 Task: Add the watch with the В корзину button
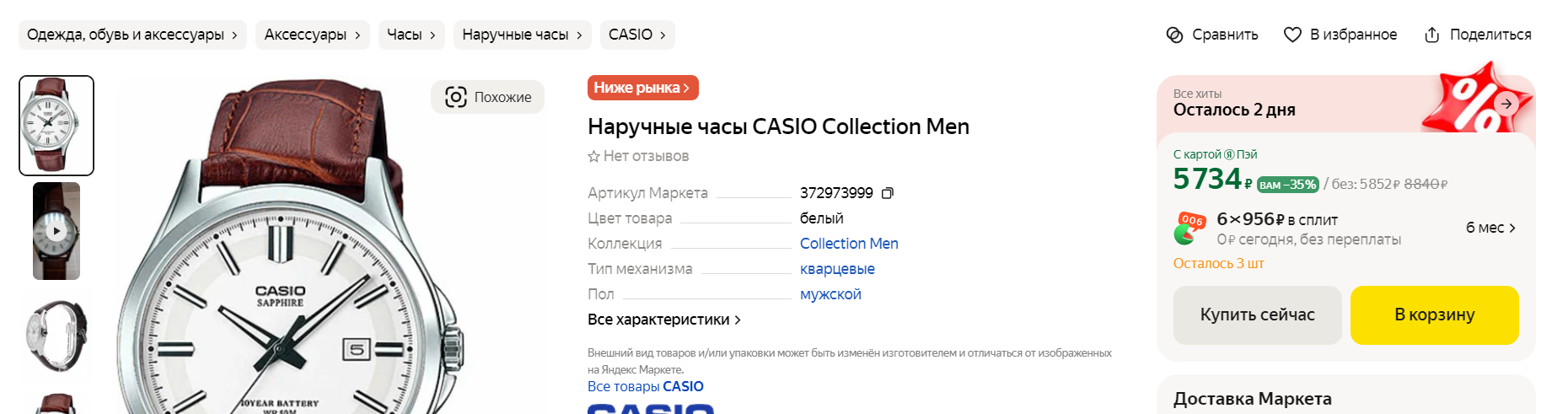[x=1434, y=315]
